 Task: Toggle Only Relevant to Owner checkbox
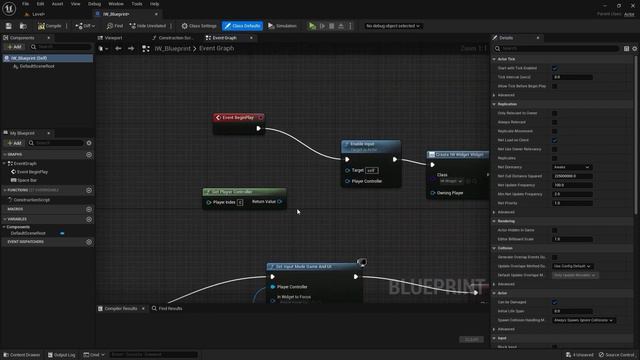[554, 113]
